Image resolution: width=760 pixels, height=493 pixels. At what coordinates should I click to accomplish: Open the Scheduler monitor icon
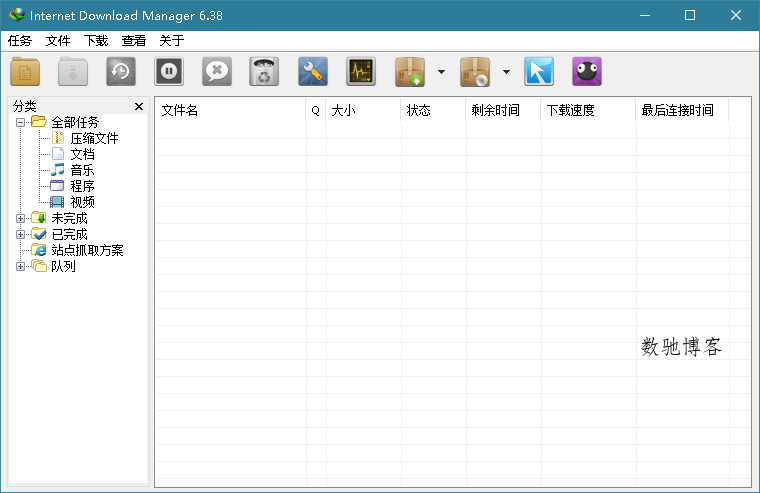click(361, 72)
